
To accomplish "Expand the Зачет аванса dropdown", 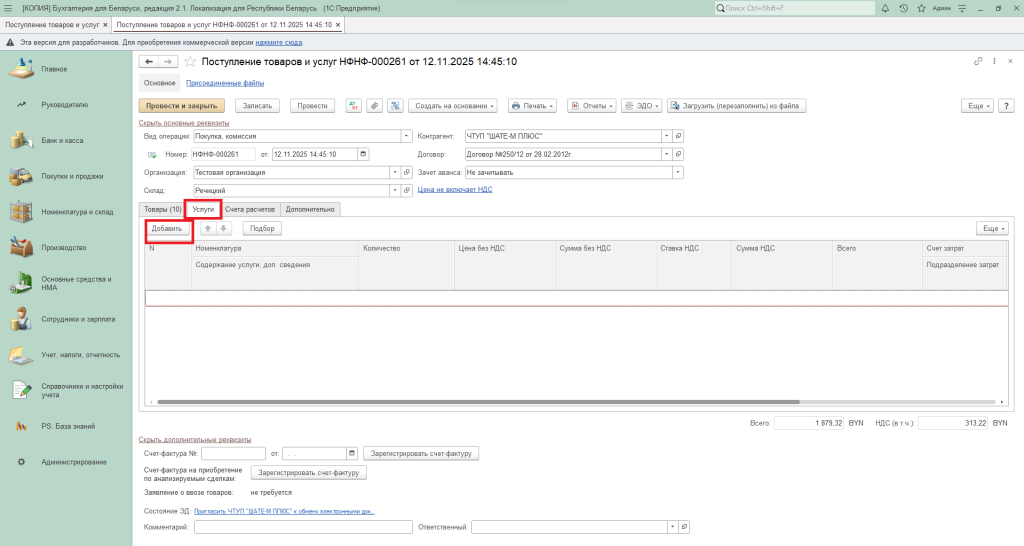I will tap(678, 172).
